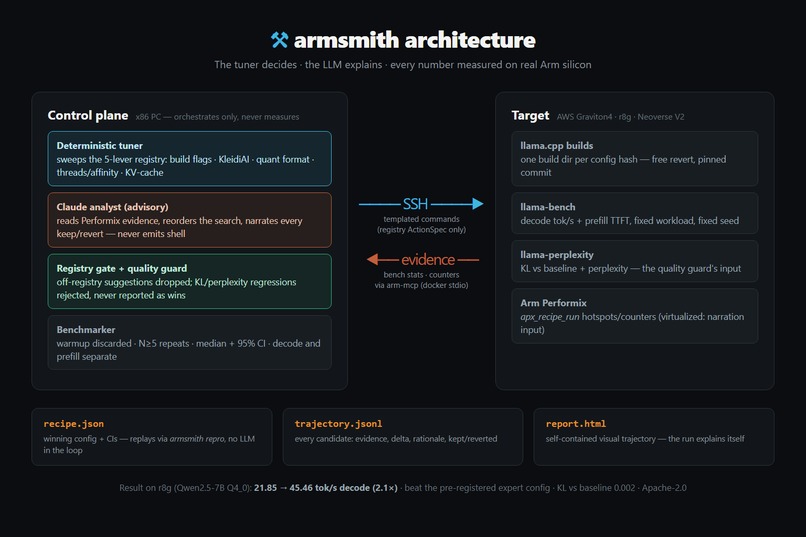Image resolution: width=806 pixels, height=537 pixels.
Task: Click the 'recipe.json' file name
Action: point(74,423)
